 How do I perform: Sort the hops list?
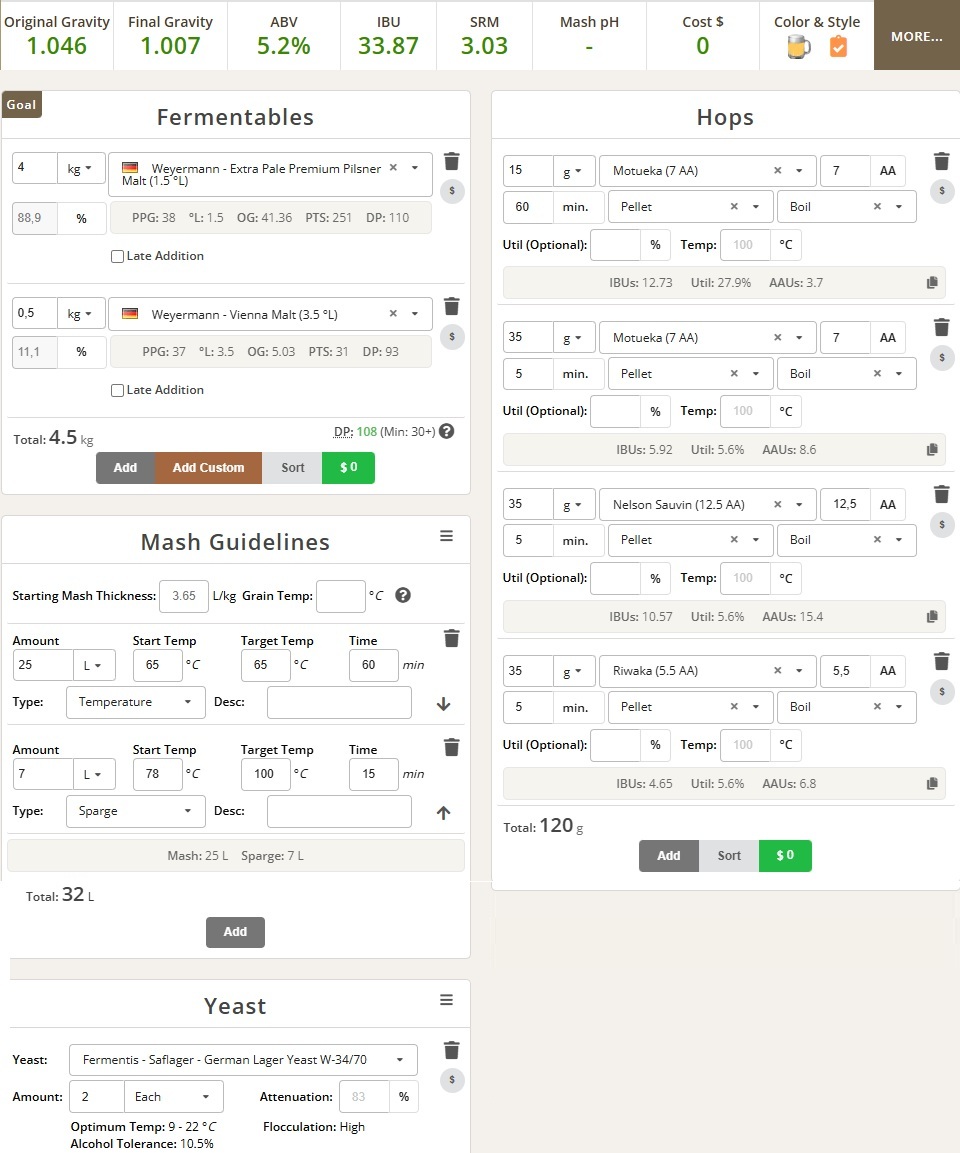coord(728,856)
